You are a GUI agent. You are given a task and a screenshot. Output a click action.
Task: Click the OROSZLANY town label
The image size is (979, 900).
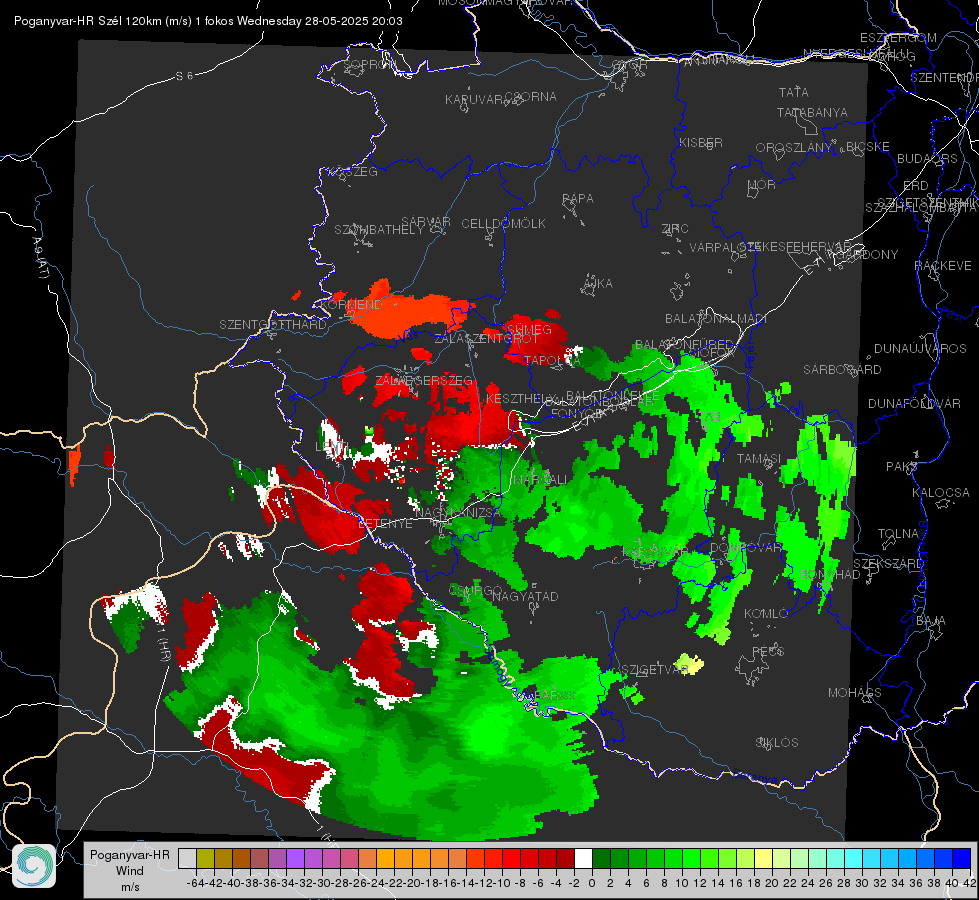794,148
